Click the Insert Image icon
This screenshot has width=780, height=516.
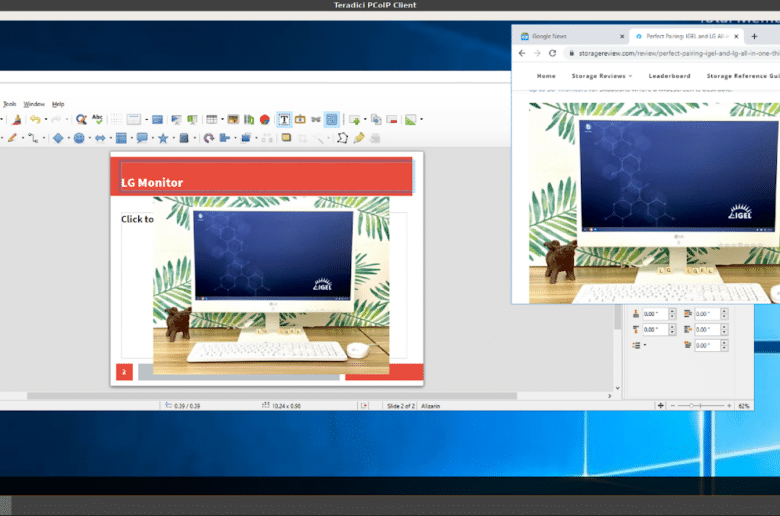233,119
